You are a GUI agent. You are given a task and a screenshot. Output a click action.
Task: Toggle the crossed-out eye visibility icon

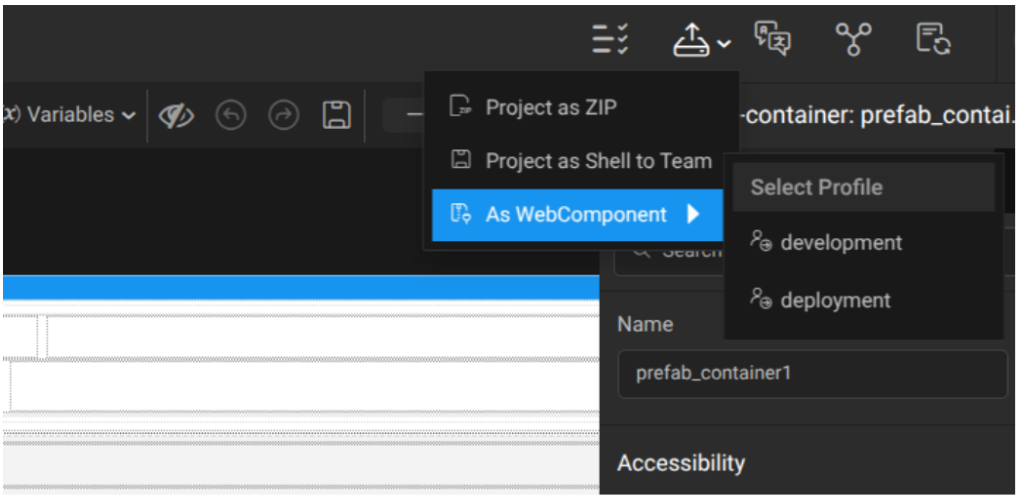(176, 116)
